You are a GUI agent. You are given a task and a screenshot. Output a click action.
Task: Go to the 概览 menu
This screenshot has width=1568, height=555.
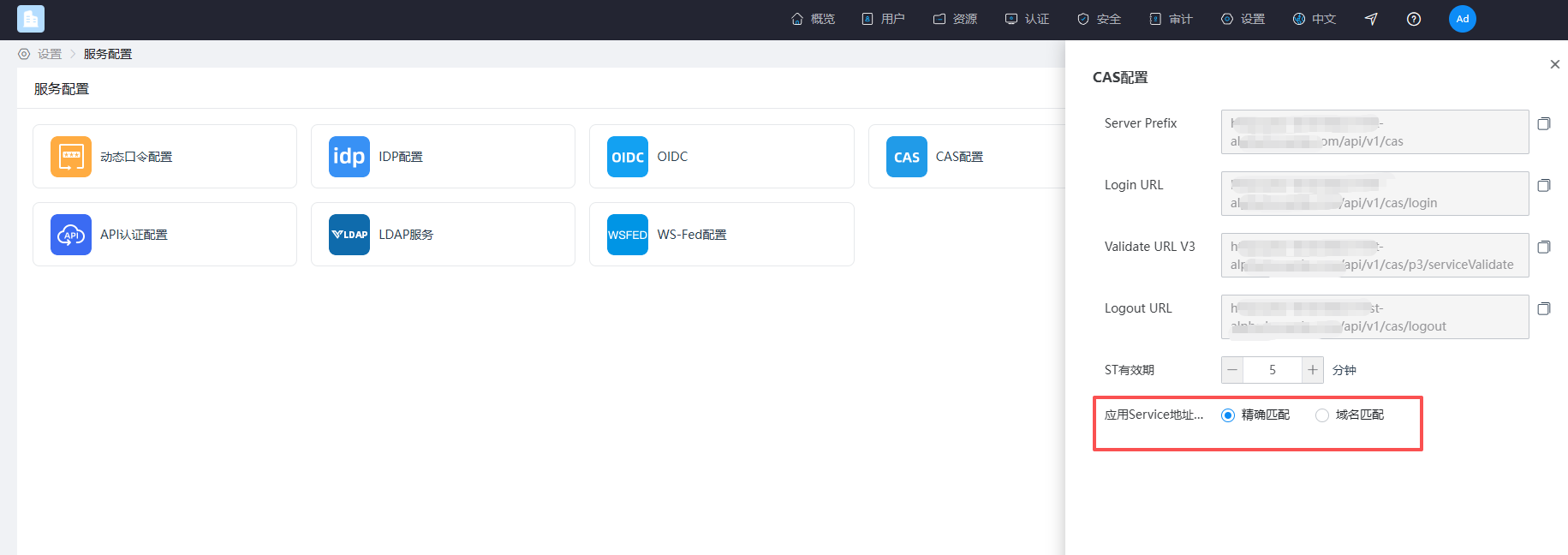(813, 19)
